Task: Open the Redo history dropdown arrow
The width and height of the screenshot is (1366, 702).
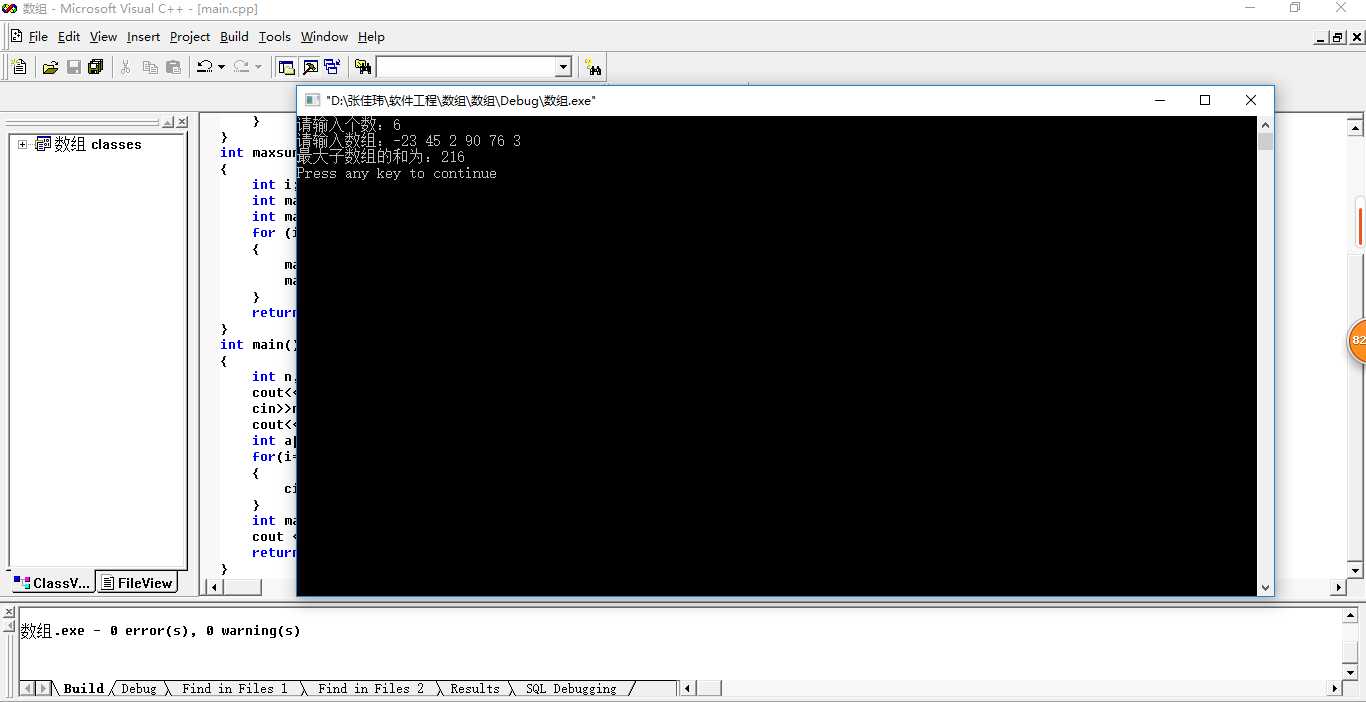Action: click(258, 67)
